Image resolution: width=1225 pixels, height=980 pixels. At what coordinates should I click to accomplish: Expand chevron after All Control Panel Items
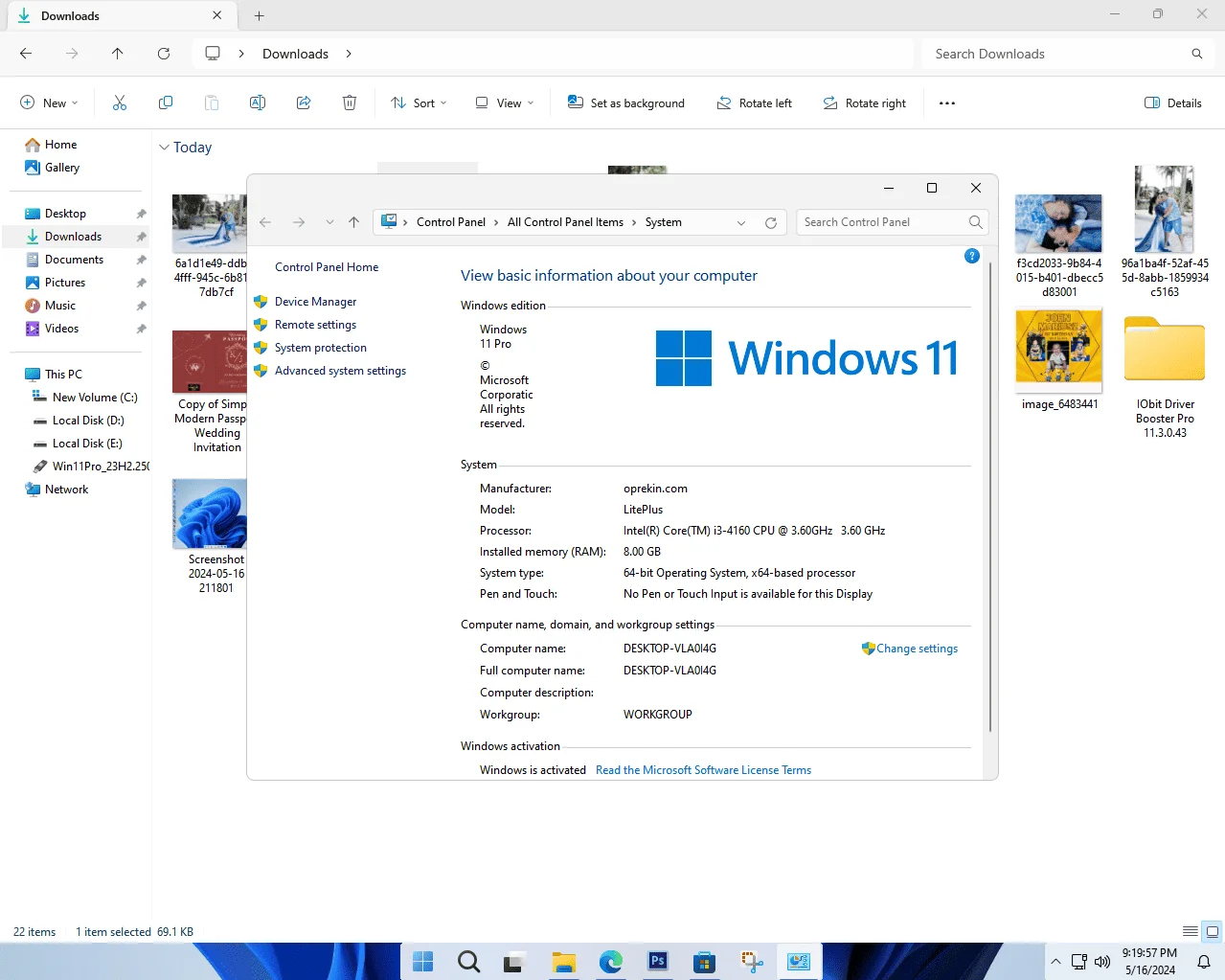pyautogui.click(x=634, y=222)
